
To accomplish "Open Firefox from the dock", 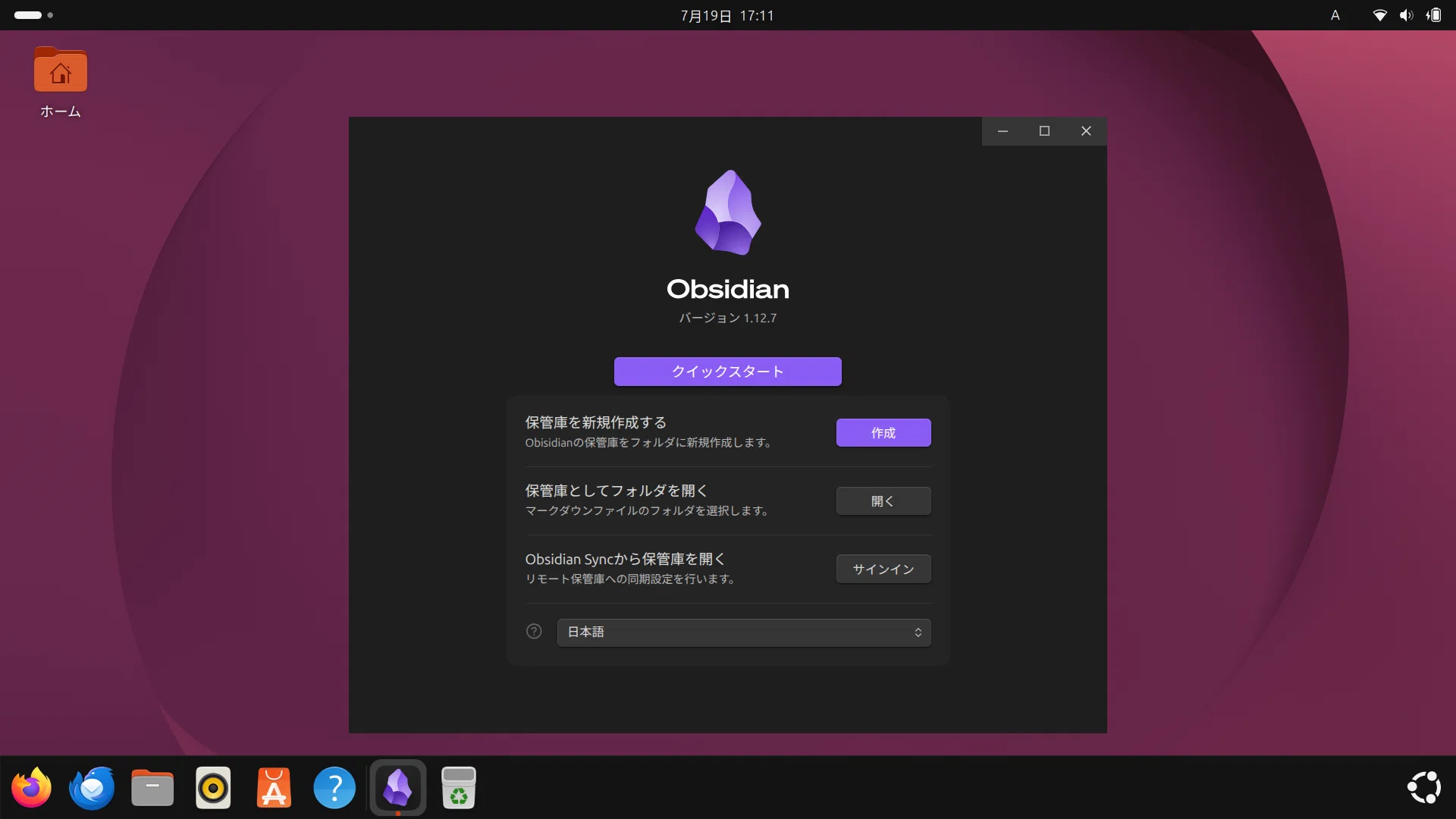I will click(x=31, y=788).
